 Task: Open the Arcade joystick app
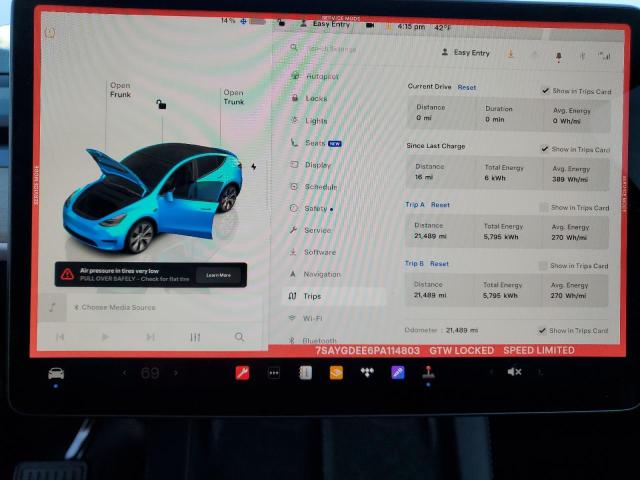click(x=428, y=372)
